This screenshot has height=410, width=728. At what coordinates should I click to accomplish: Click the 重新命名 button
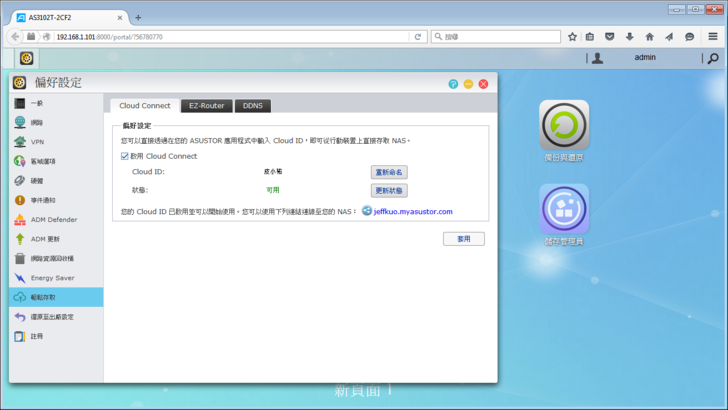(389, 172)
